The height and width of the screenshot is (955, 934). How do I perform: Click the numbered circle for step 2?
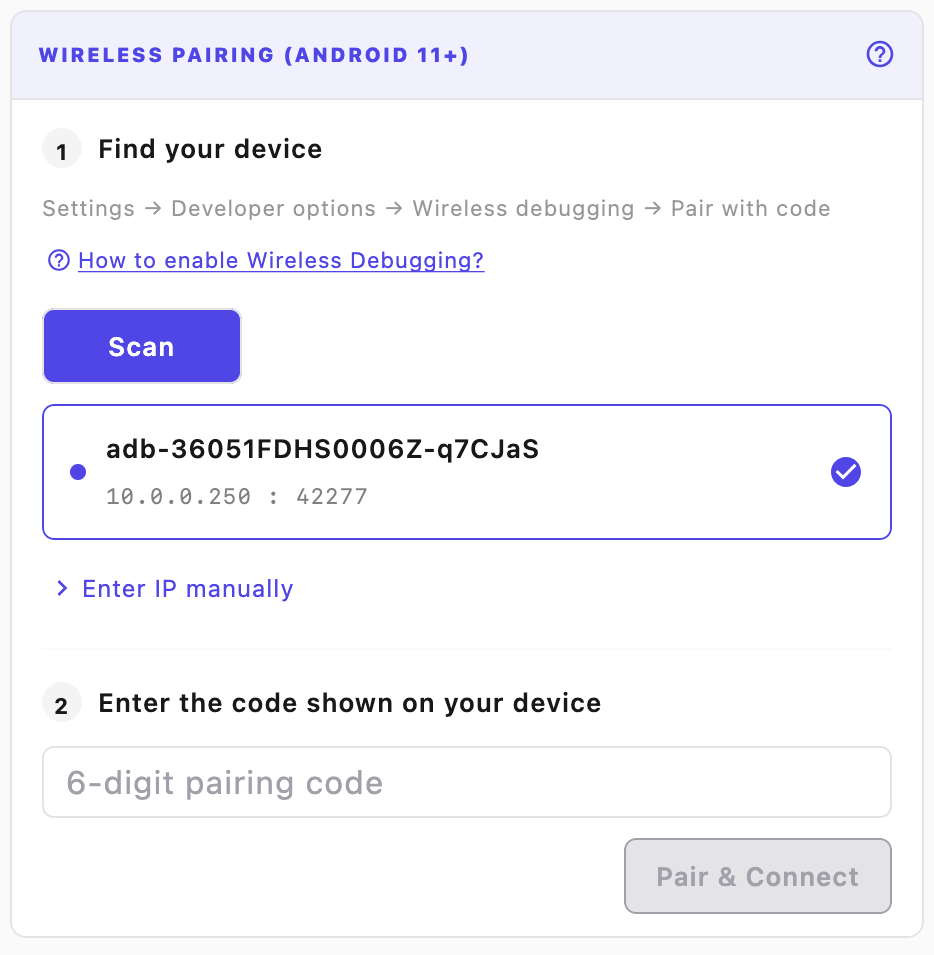(x=62, y=702)
